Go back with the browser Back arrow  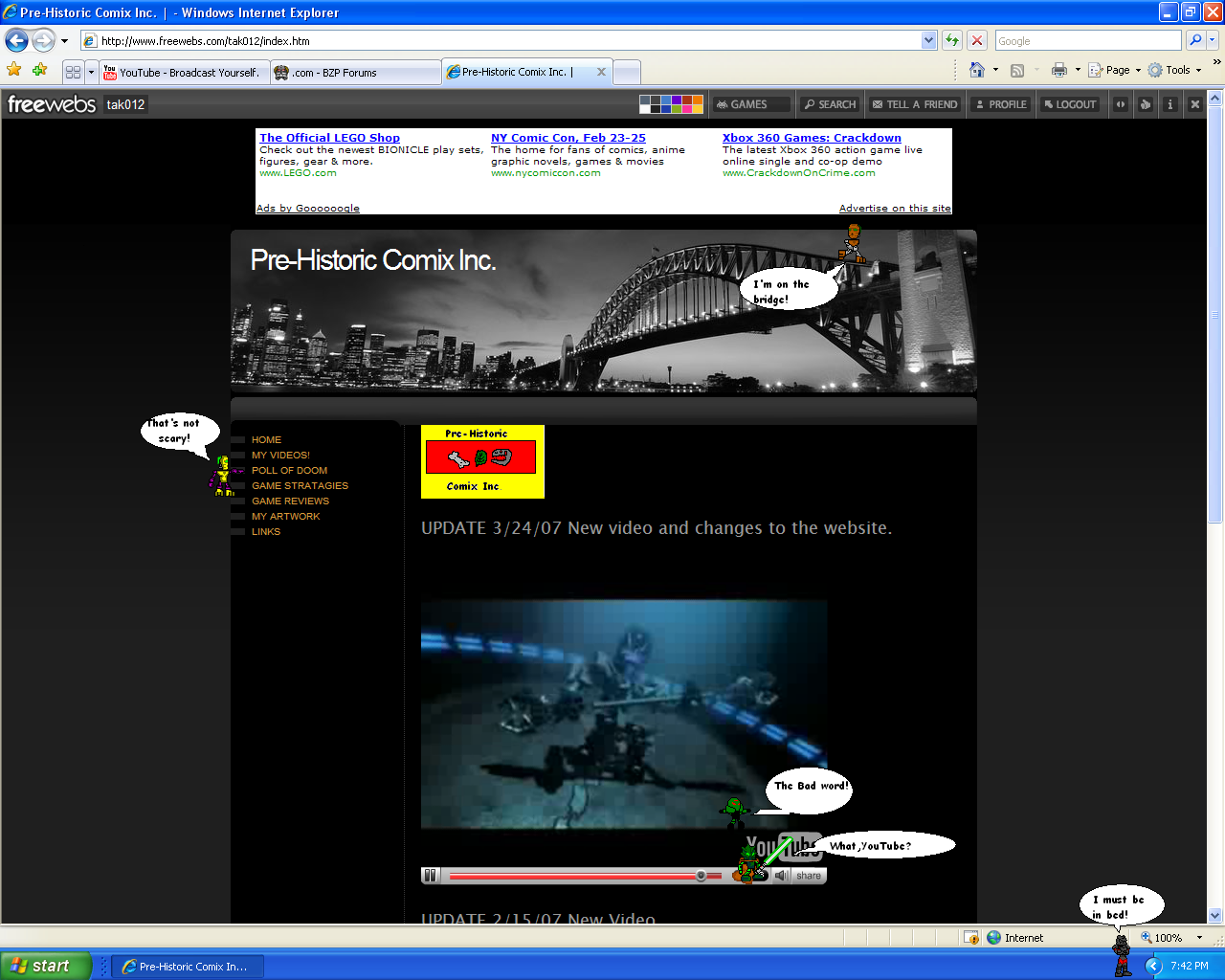point(16,40)
